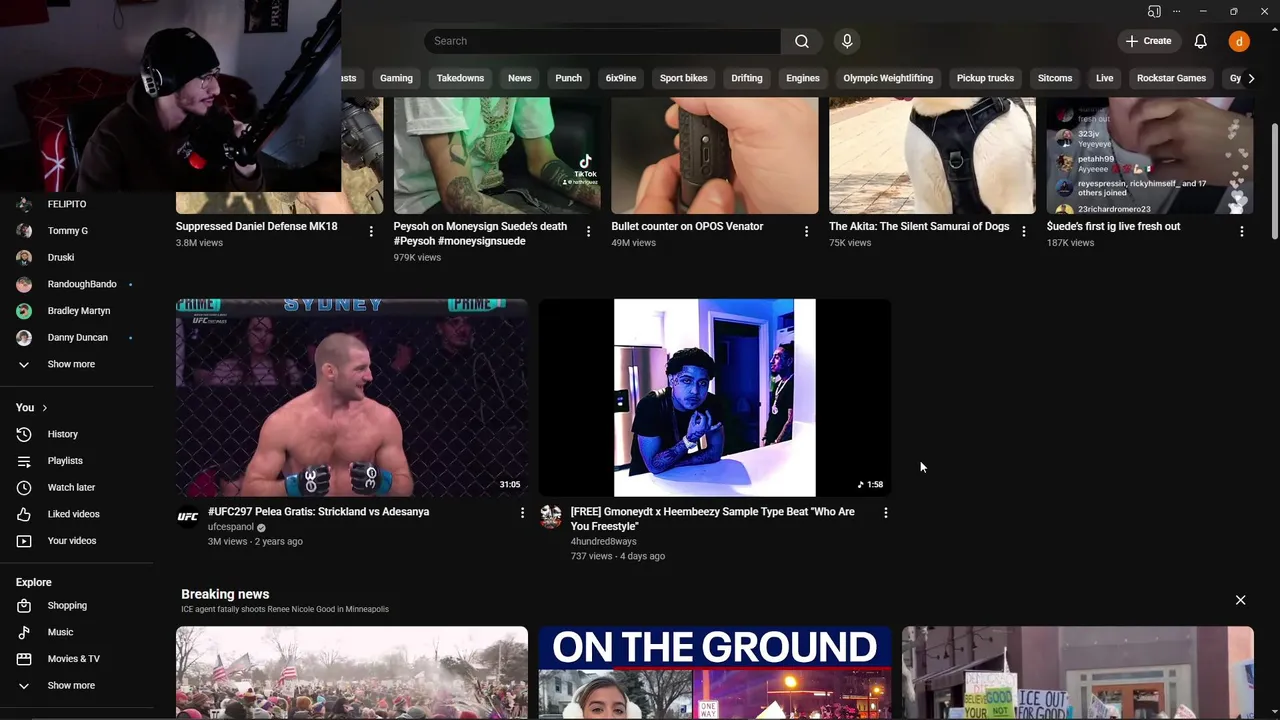Open the crowd protest news thumbnail
Image resolution: width=1280 pixels, height=720 pixels.
pos(352,672)
